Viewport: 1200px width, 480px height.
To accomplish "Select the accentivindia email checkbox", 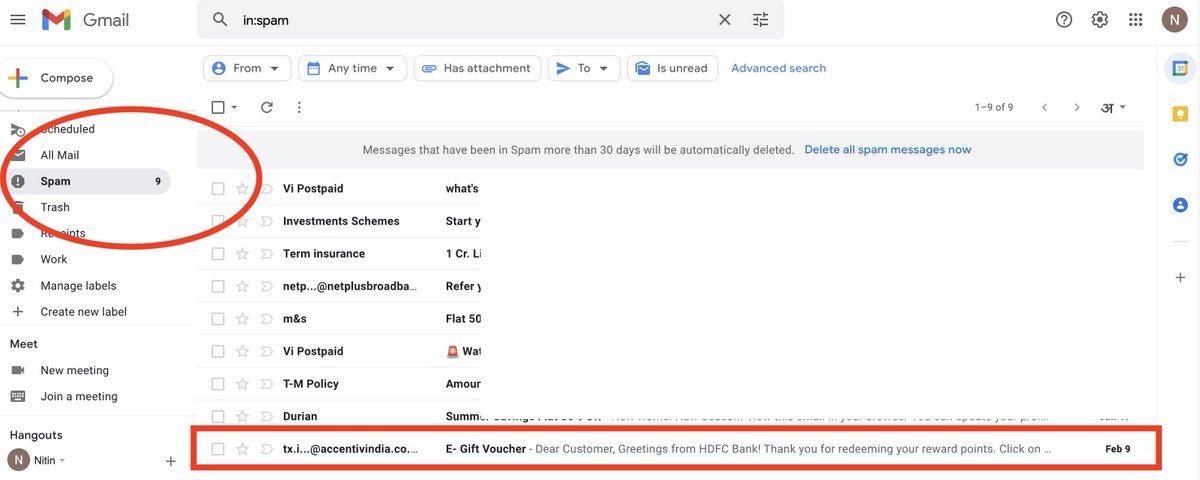I will (x=218, y=449).
